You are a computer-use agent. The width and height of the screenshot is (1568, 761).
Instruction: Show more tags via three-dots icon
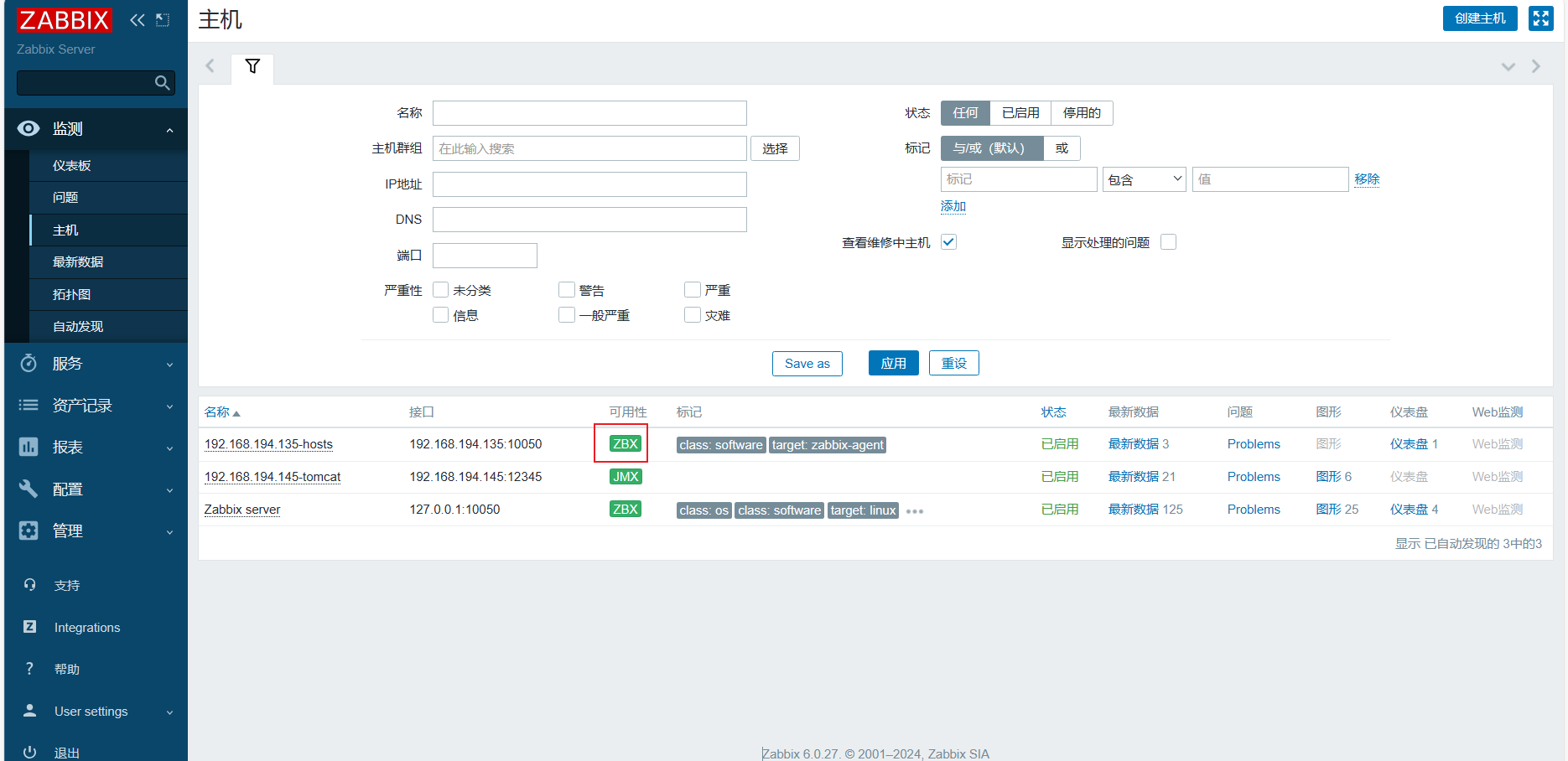915,511
